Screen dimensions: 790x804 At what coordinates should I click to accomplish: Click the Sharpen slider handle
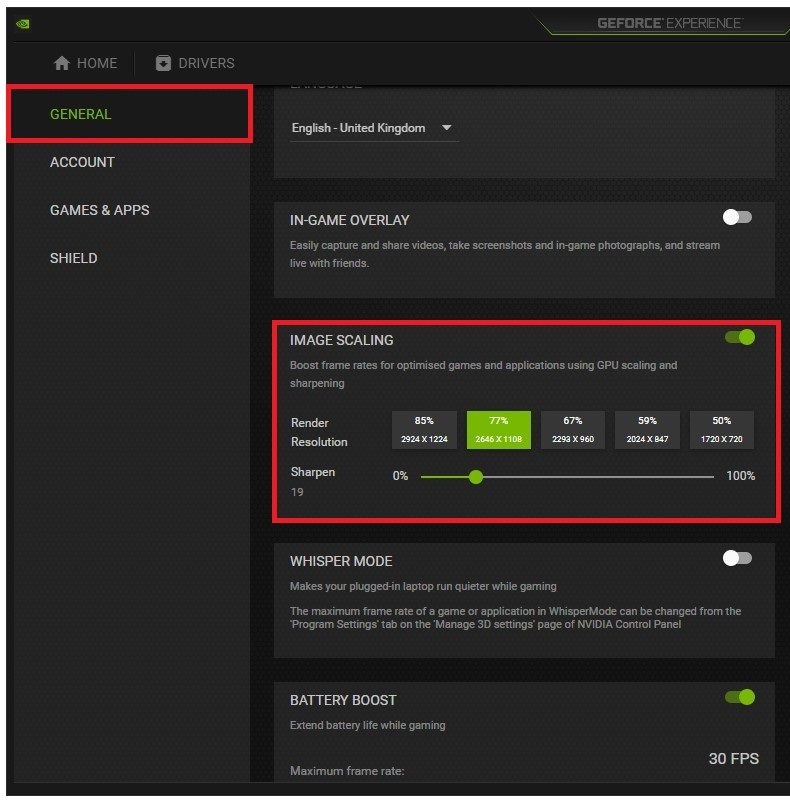point(476,477)
